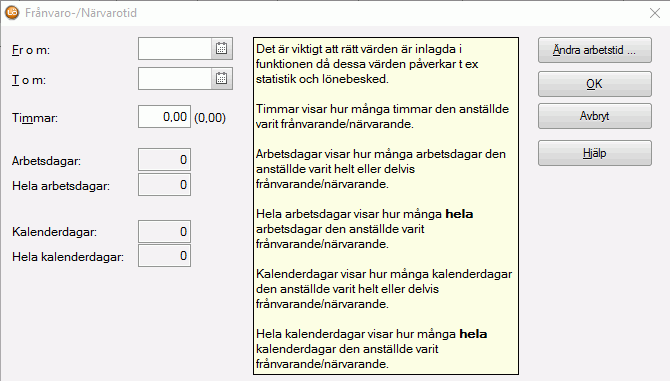Focus the T o m date field
This screenshot has height=381, width=670.
[x=175, y=79]
